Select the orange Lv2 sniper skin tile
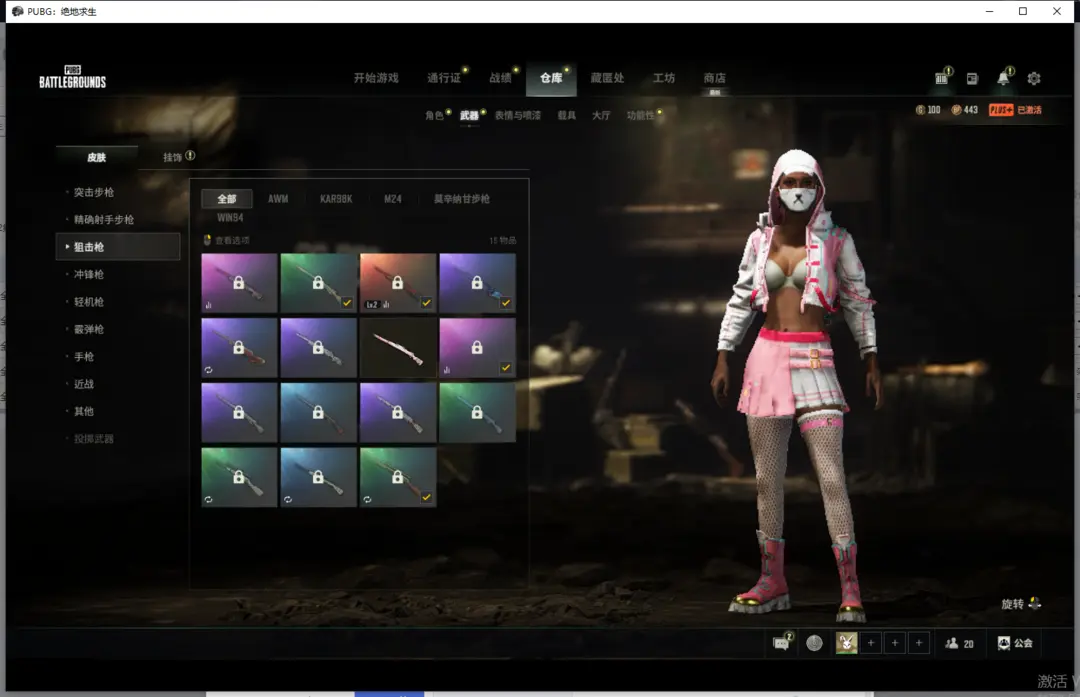This screenshot has height=697, width=1080. [x=397, y=283]
